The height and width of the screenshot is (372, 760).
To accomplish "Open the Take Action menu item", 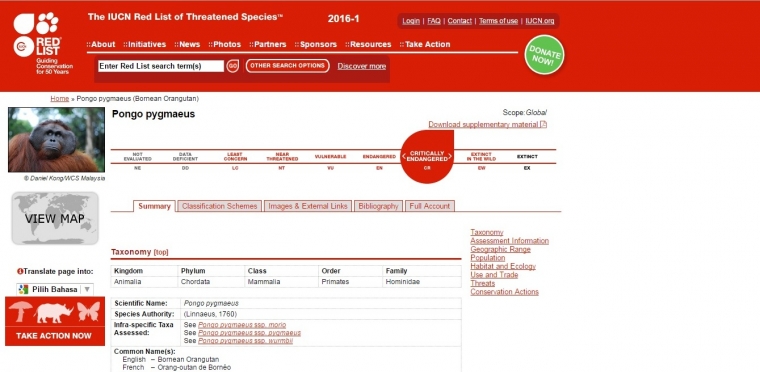I will pos(425,44).
